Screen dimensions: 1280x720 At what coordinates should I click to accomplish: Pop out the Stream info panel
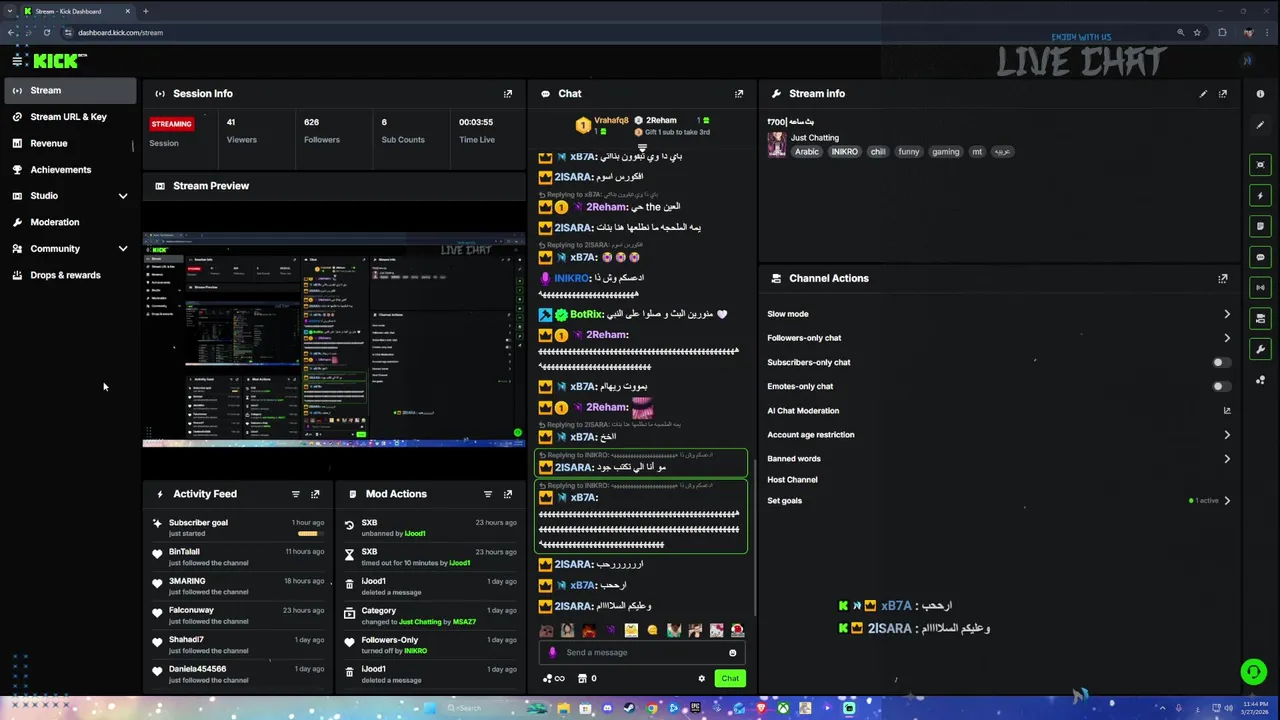click(x=1223, y=94)
